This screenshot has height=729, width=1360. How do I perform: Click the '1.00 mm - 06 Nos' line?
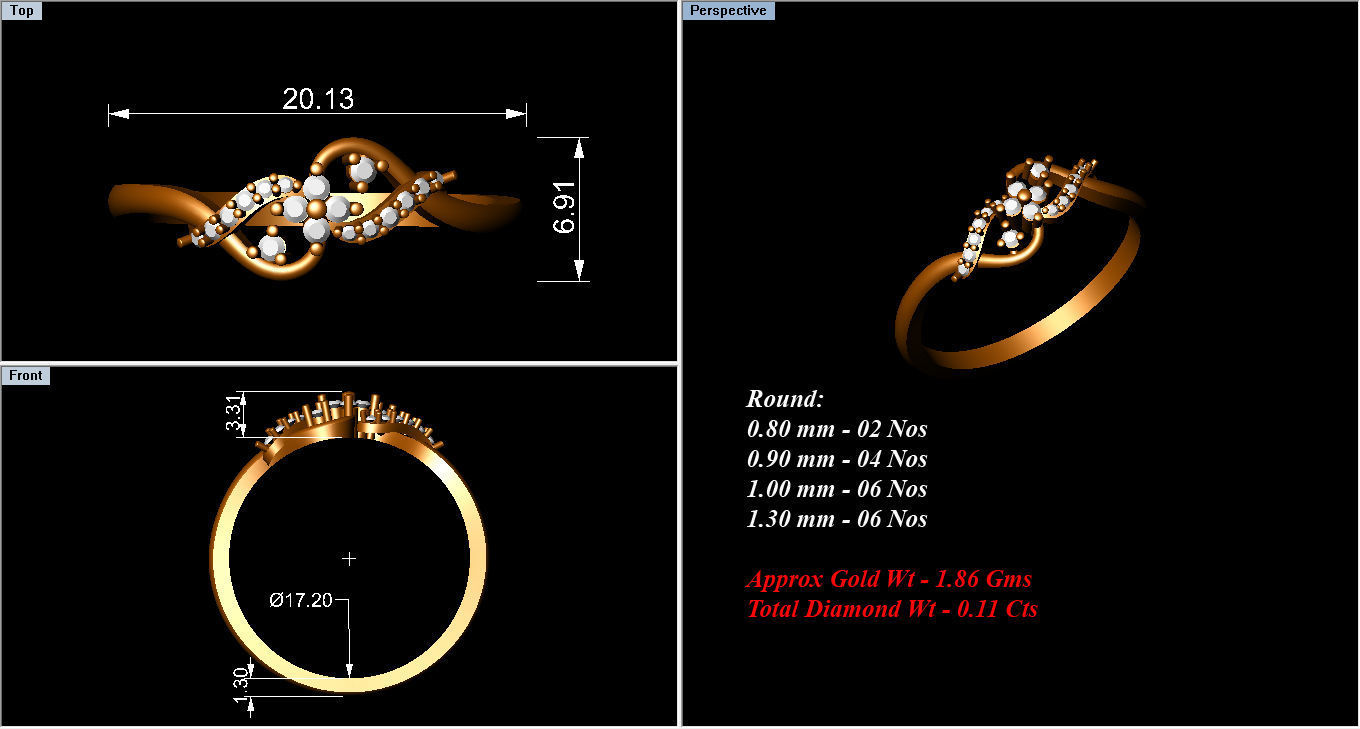tap(837, 489)
